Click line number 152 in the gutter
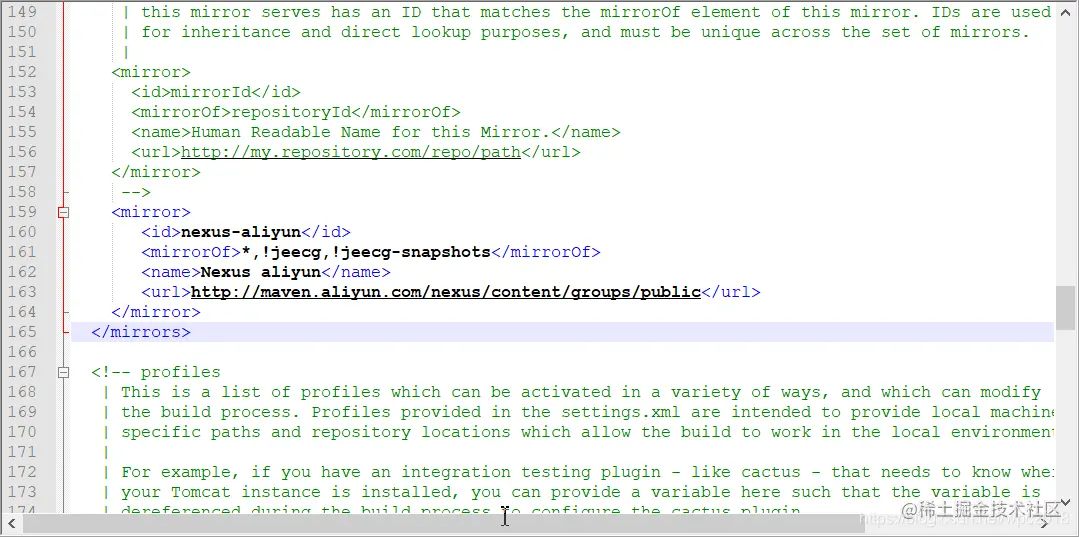1079x537 pixels. coord(22,72)
